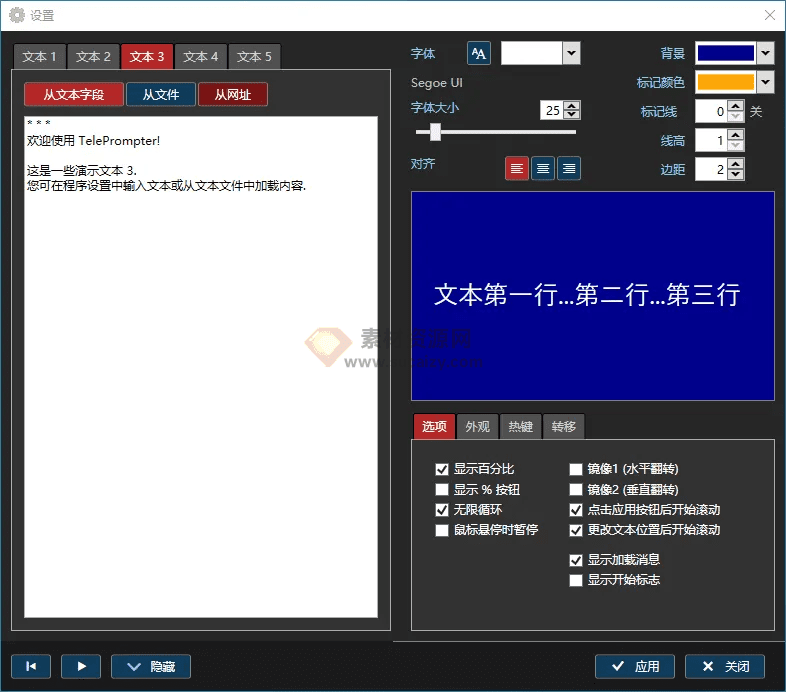
Task: Select center text alignment icon
Action: point(543,168)
